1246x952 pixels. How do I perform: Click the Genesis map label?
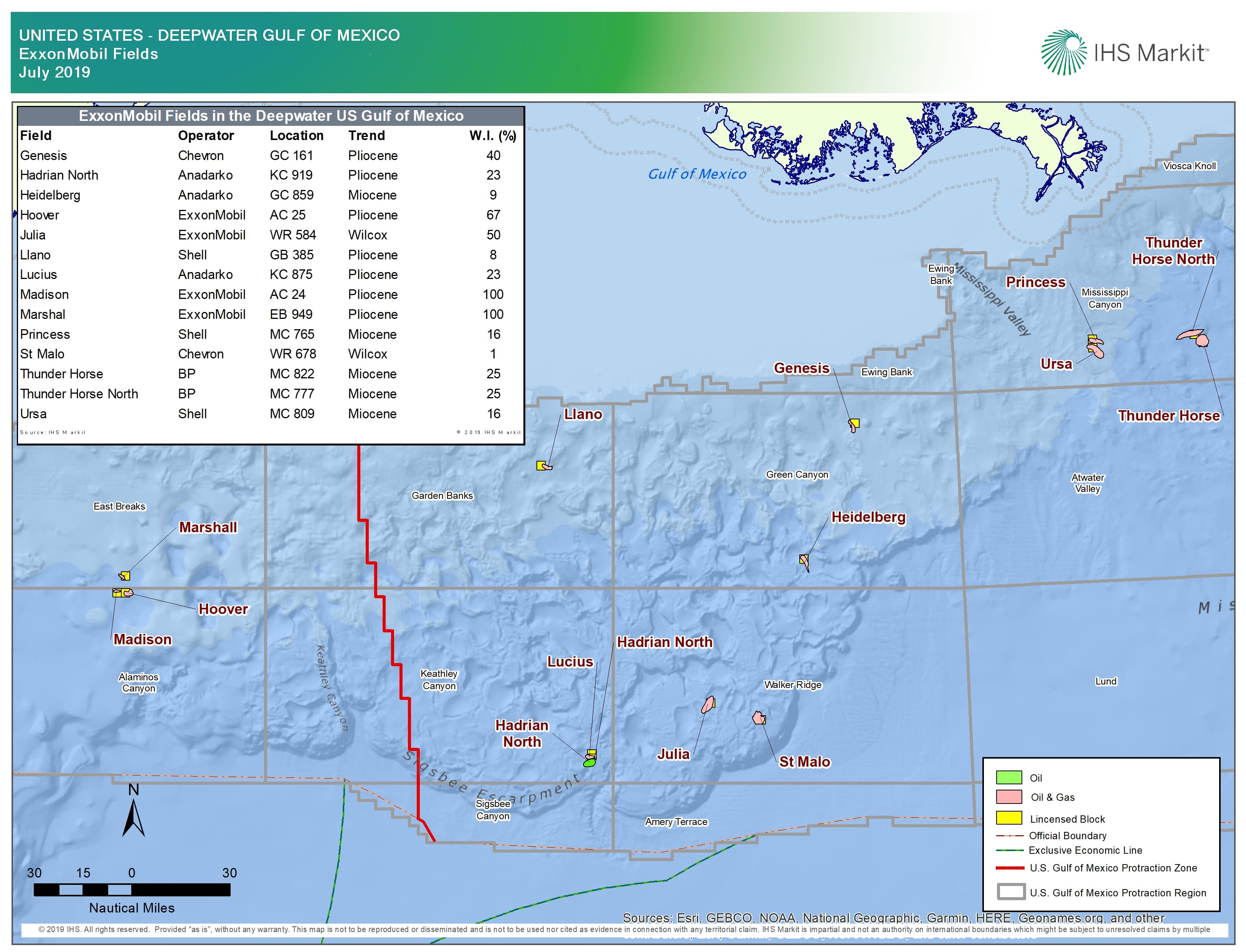802,368
